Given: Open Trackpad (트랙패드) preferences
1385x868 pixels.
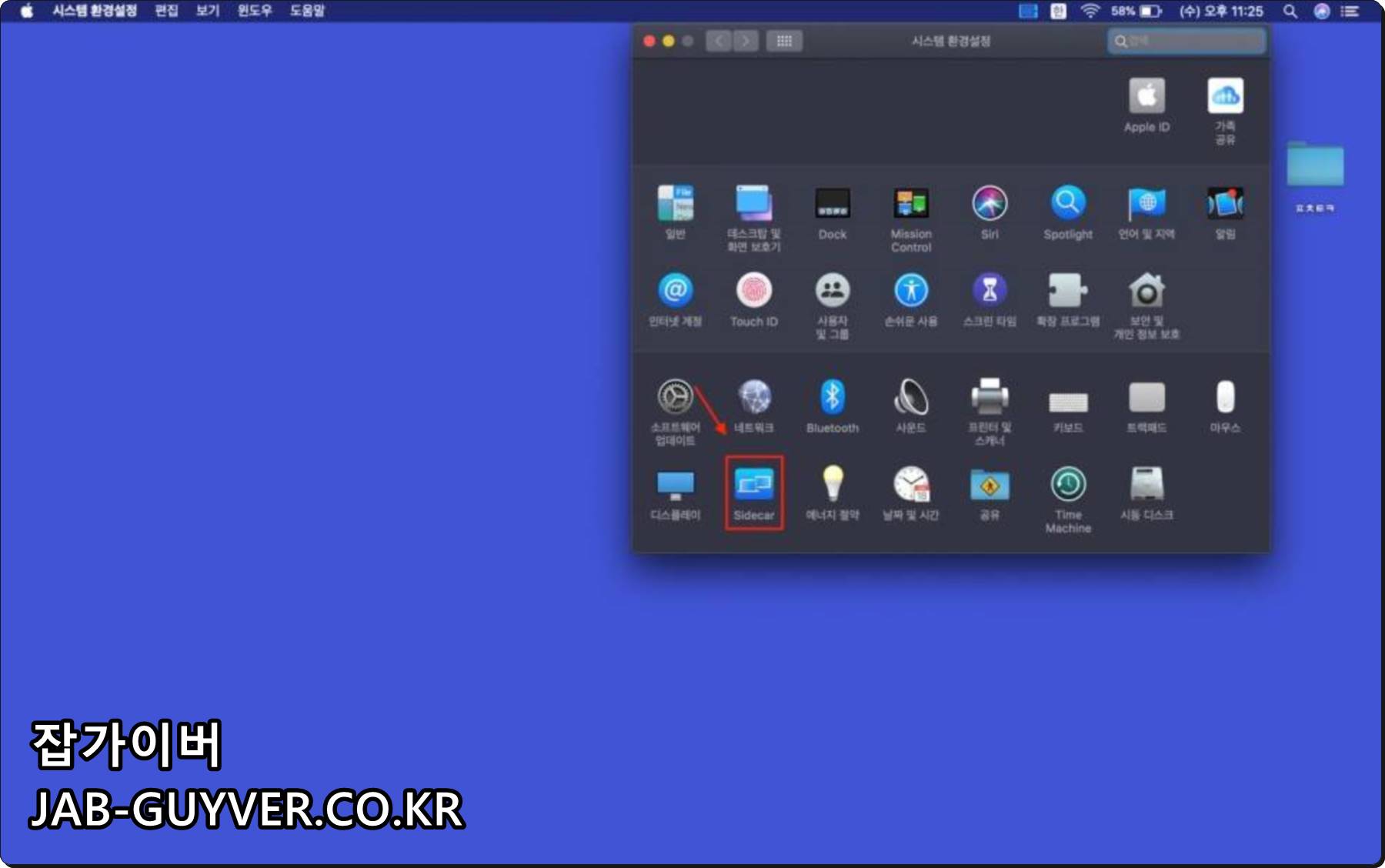Looking at the screenshot, I should click(x=1146, y=406).
